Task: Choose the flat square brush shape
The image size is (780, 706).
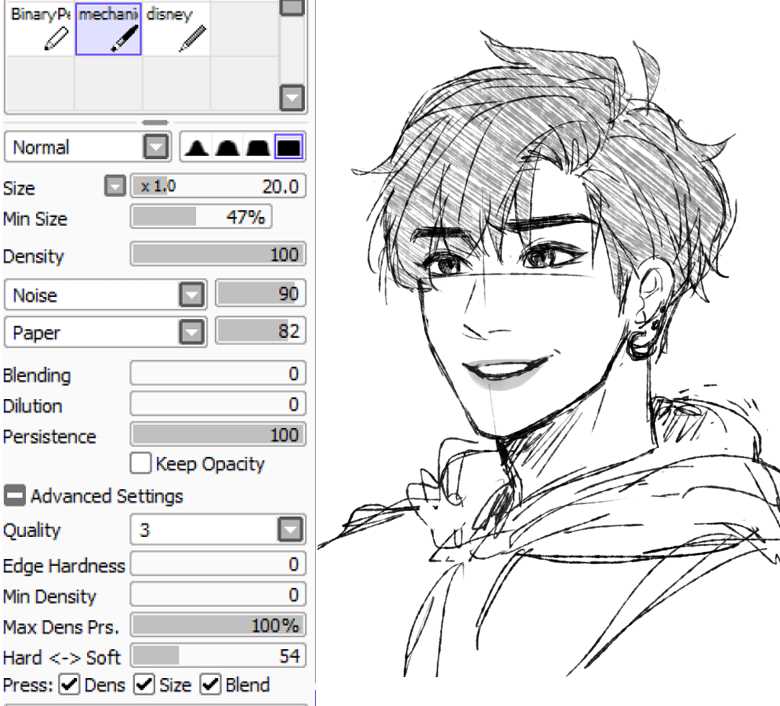Action: [x=289, y=147]
